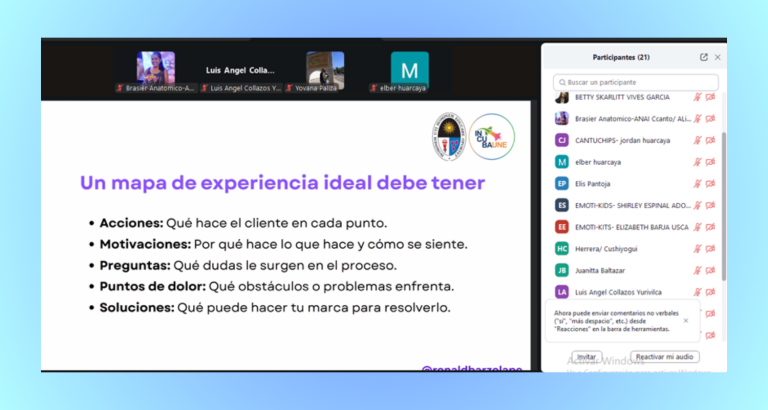Click Brasier Anatomico video thumbnail
The width and height of the screenshot is (768, 410).
tap(155, 68)
